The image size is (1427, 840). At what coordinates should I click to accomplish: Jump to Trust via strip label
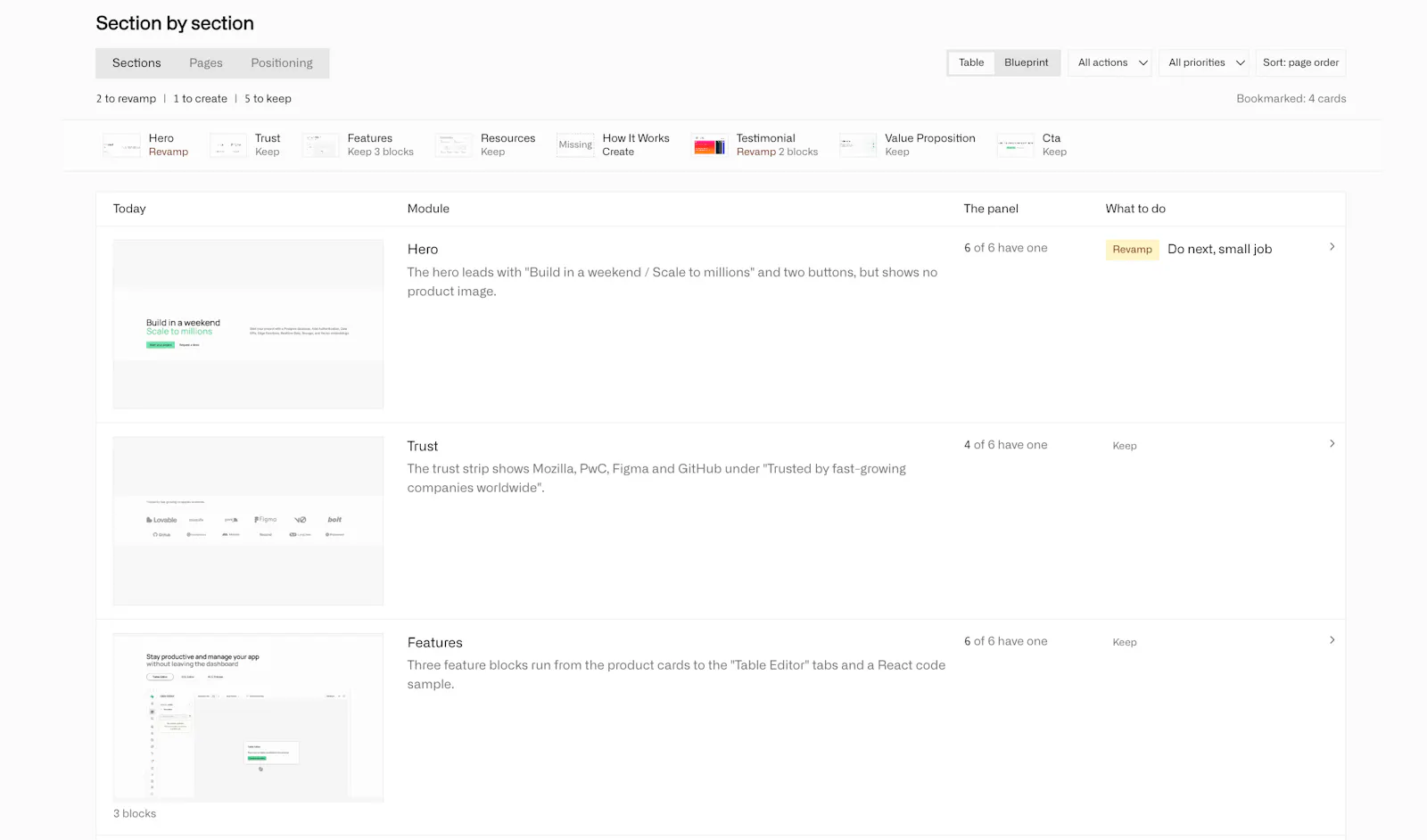click(x=268, y=138)
